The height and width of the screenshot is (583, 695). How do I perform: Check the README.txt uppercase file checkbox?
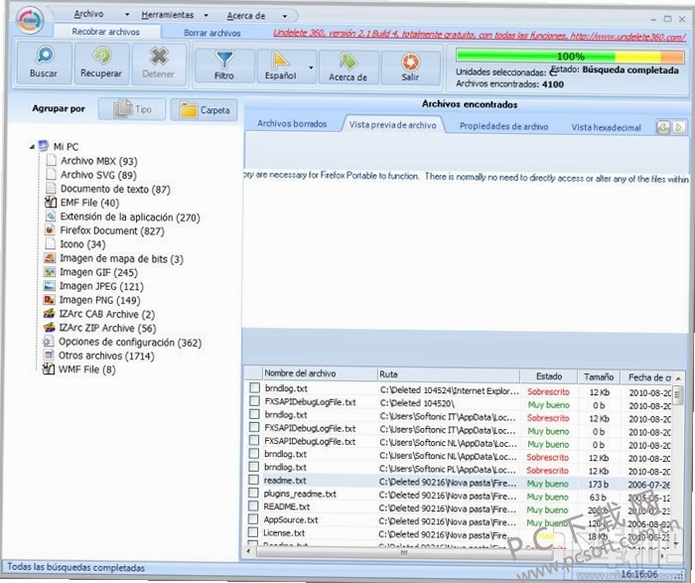(x=253, y=506)
